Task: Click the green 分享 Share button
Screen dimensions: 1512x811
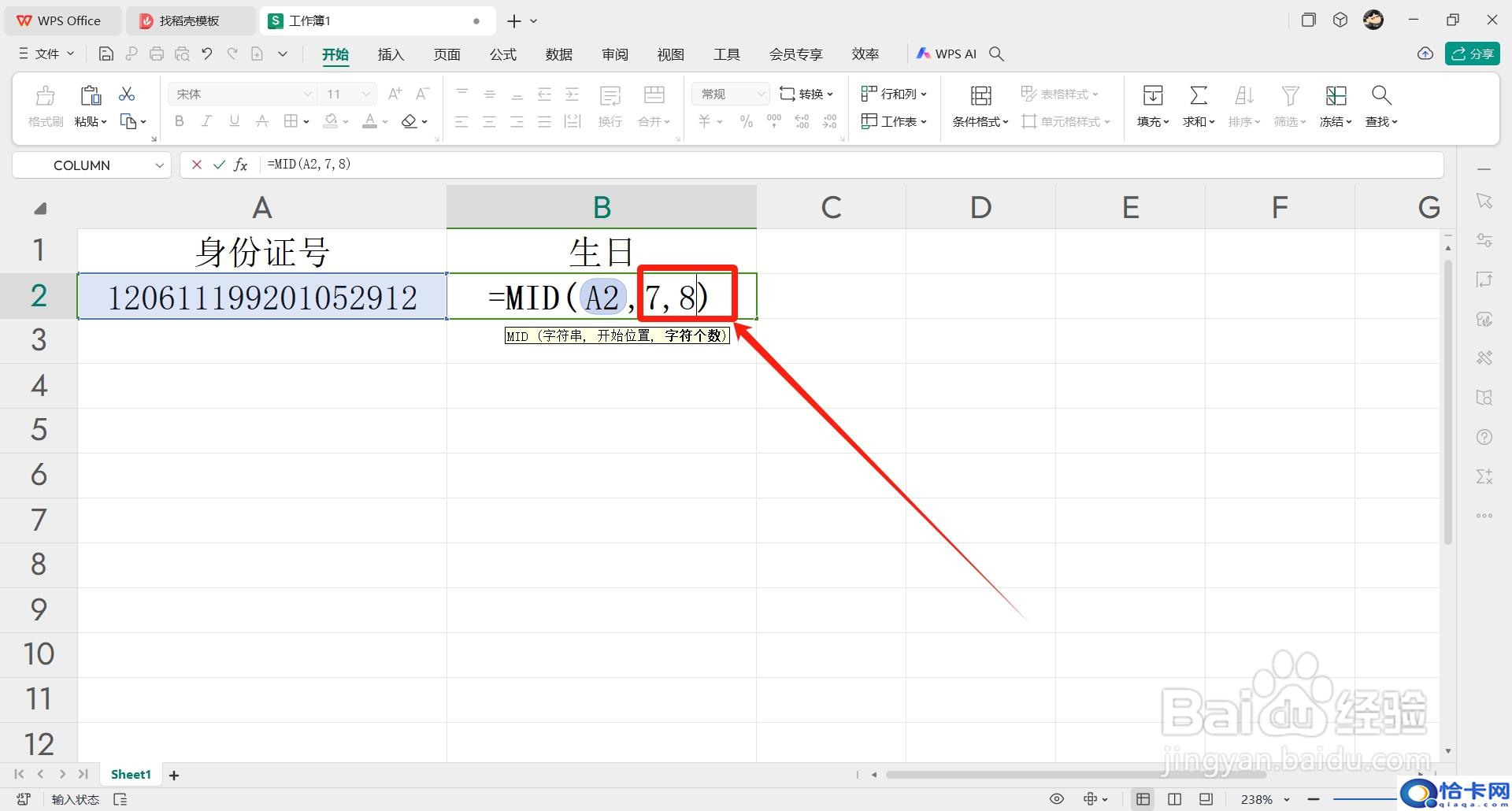Action: point(1472,54)
